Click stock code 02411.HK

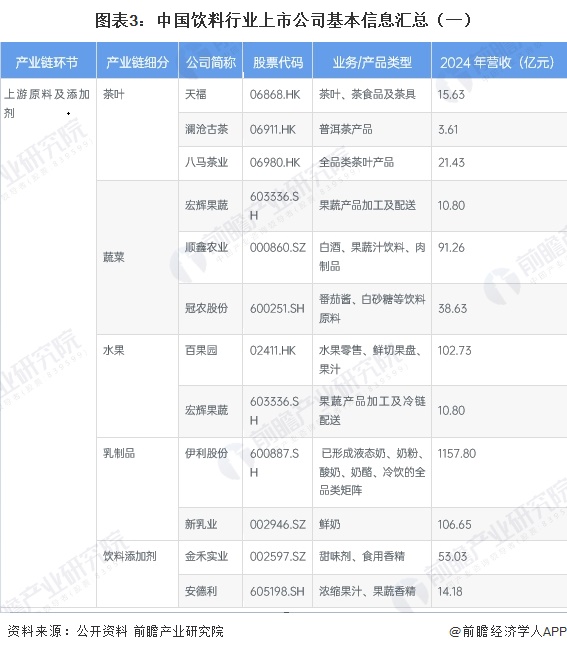tap(273, 350)
